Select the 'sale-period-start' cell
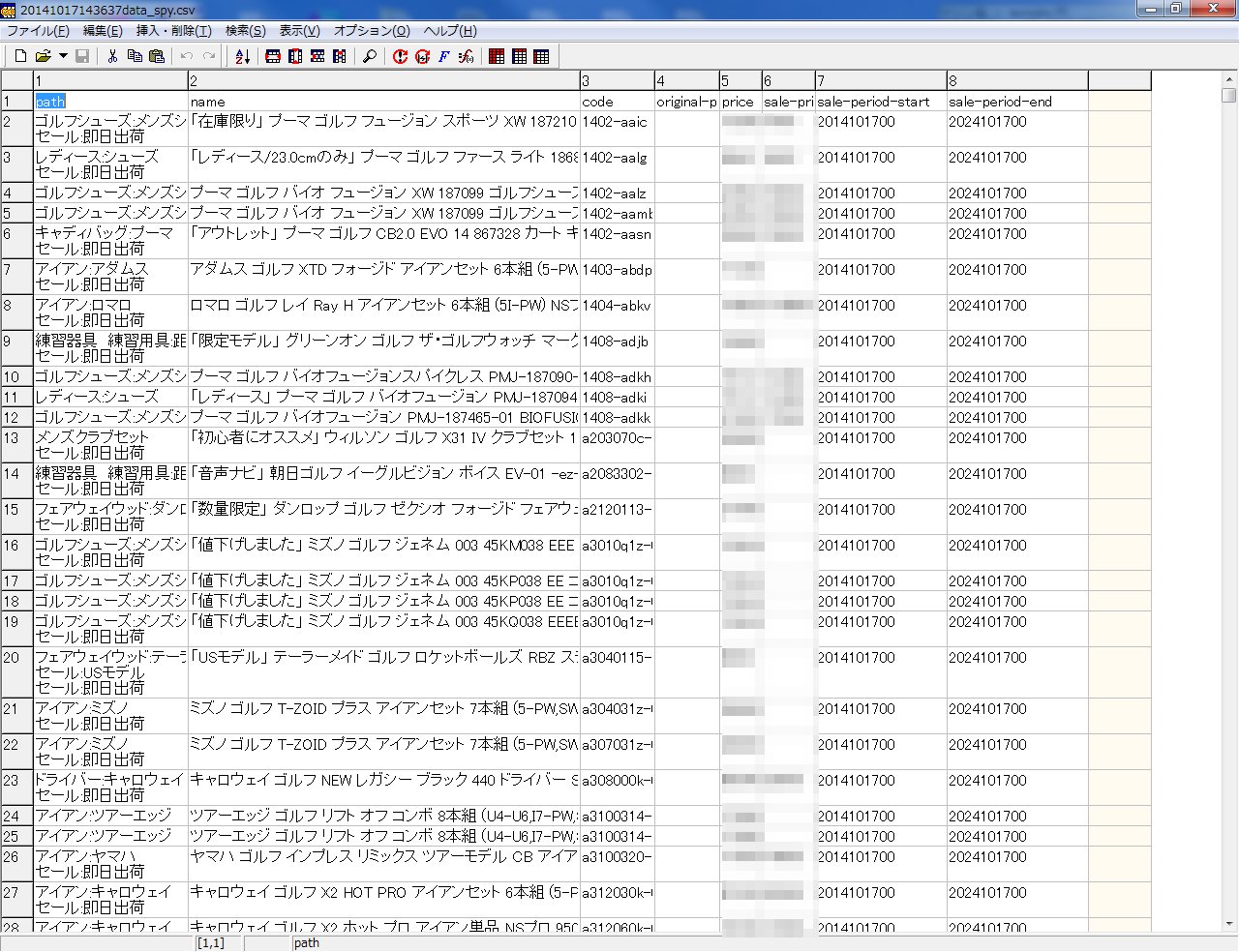The height and width of the screenshot is (952, 1239). point(881,101)
